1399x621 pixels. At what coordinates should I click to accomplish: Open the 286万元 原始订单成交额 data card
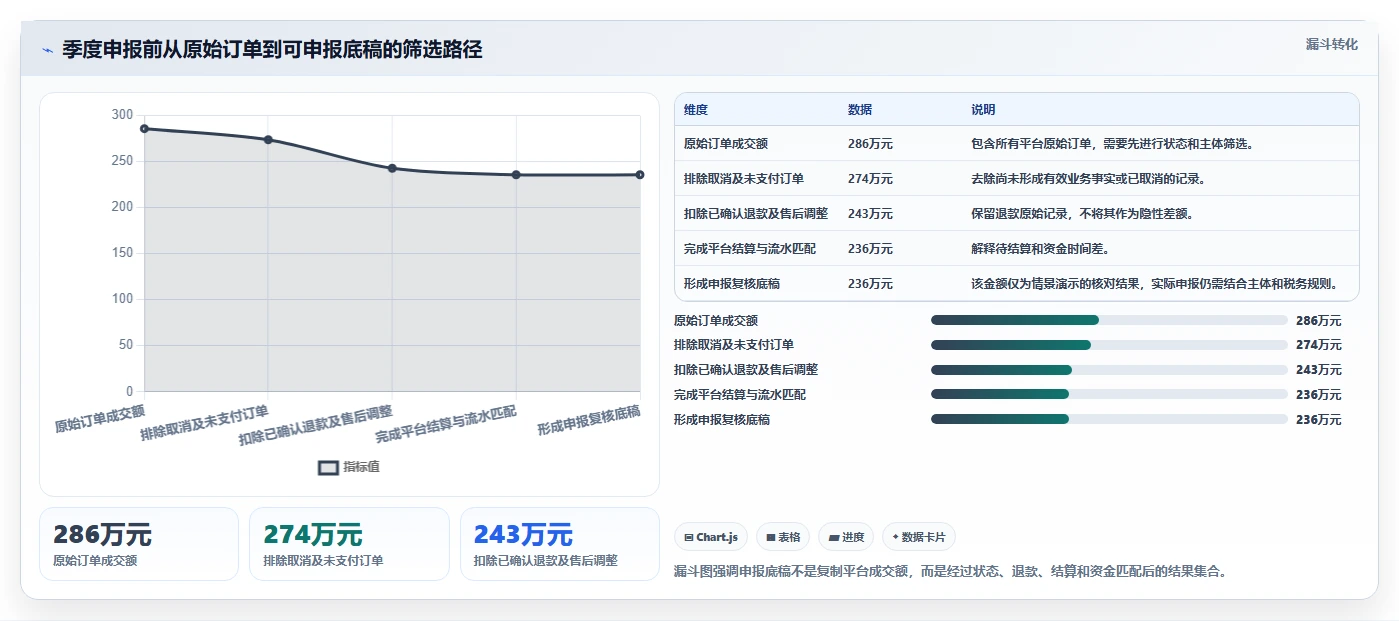[139, 544]
